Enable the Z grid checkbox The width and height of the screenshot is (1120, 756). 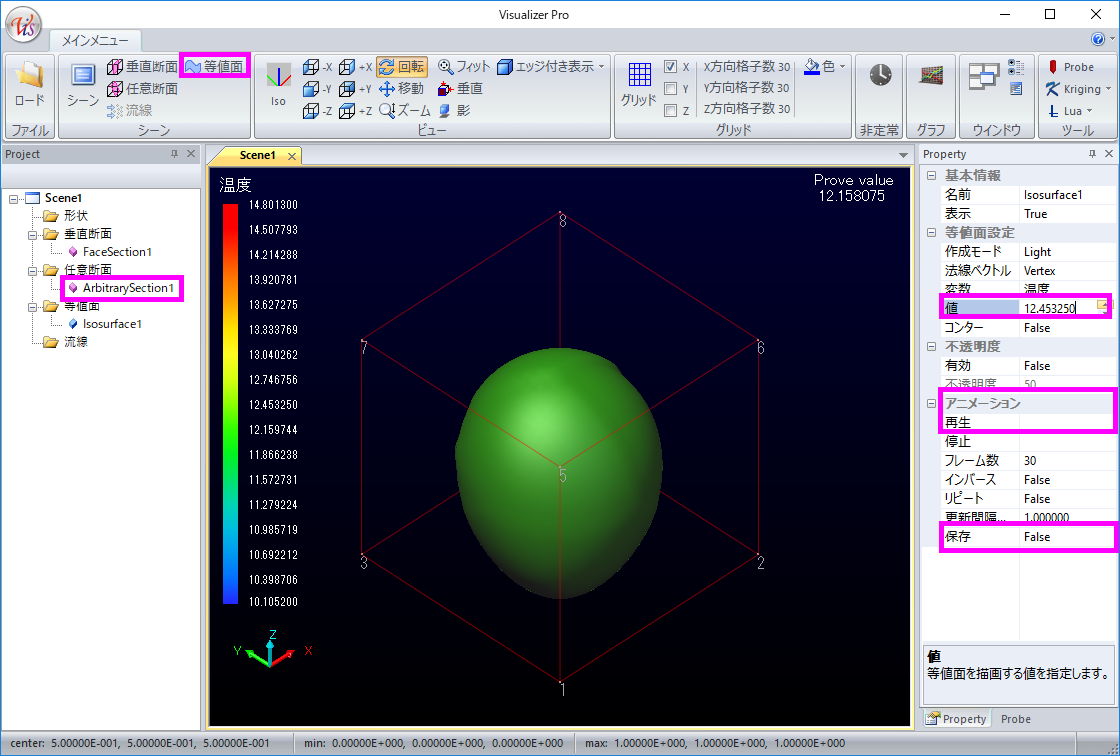click(x=671, y=110)
